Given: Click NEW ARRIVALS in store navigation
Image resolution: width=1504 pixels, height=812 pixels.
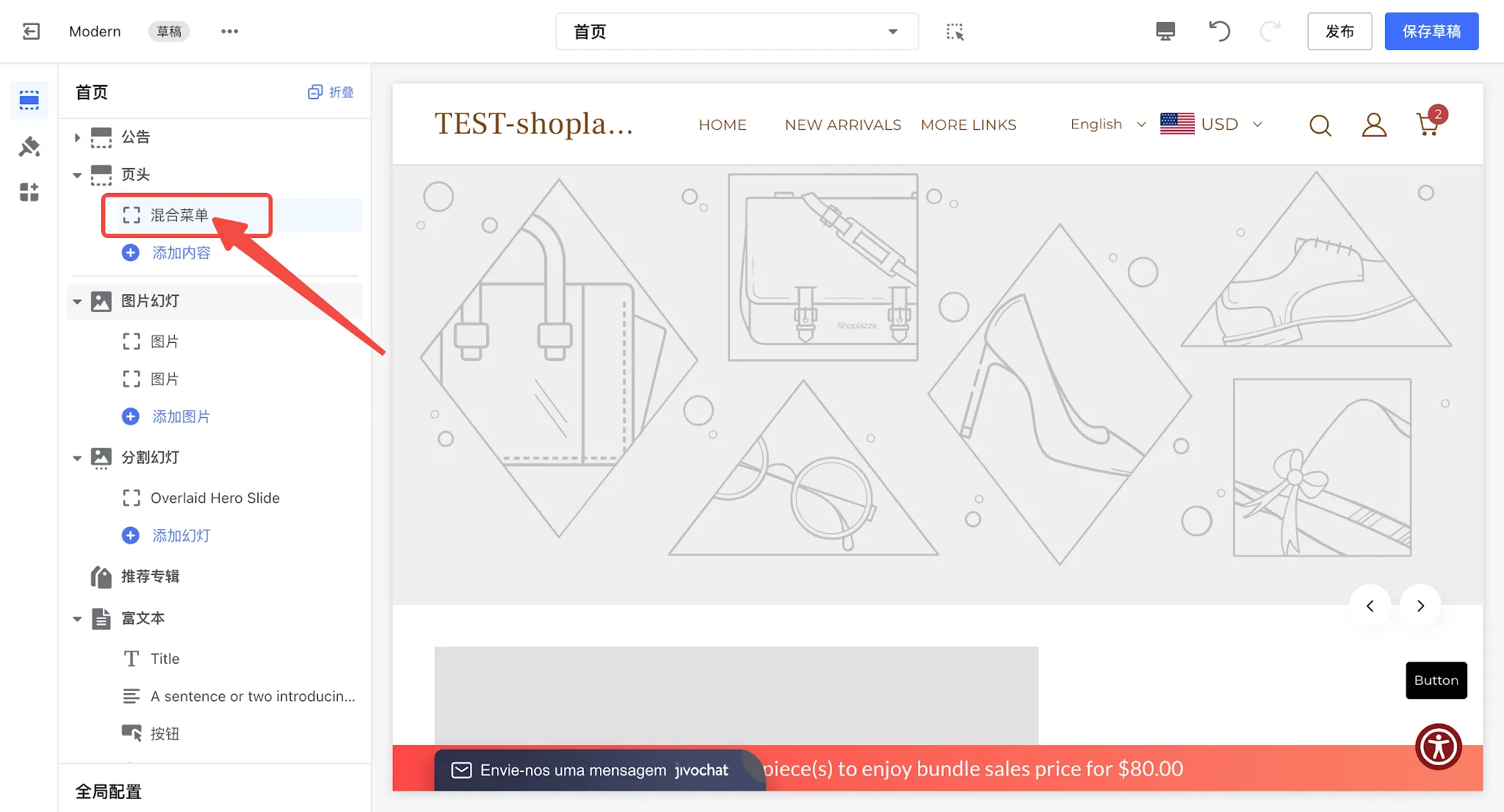Looking at the screenshot, I should pyautogui.click(x=843, y=125).
